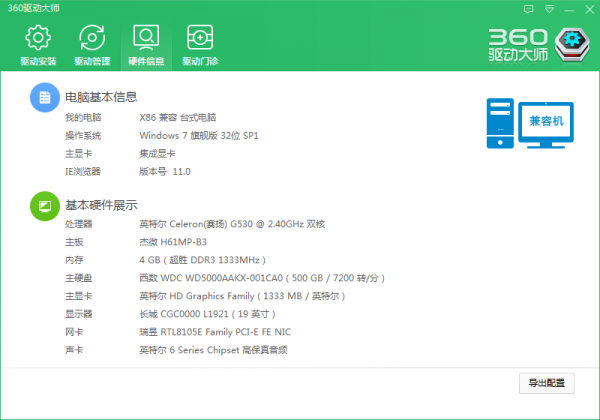Click the 集成显卡 value
Screen dimensions: 600x420
(x=157, y=153)
